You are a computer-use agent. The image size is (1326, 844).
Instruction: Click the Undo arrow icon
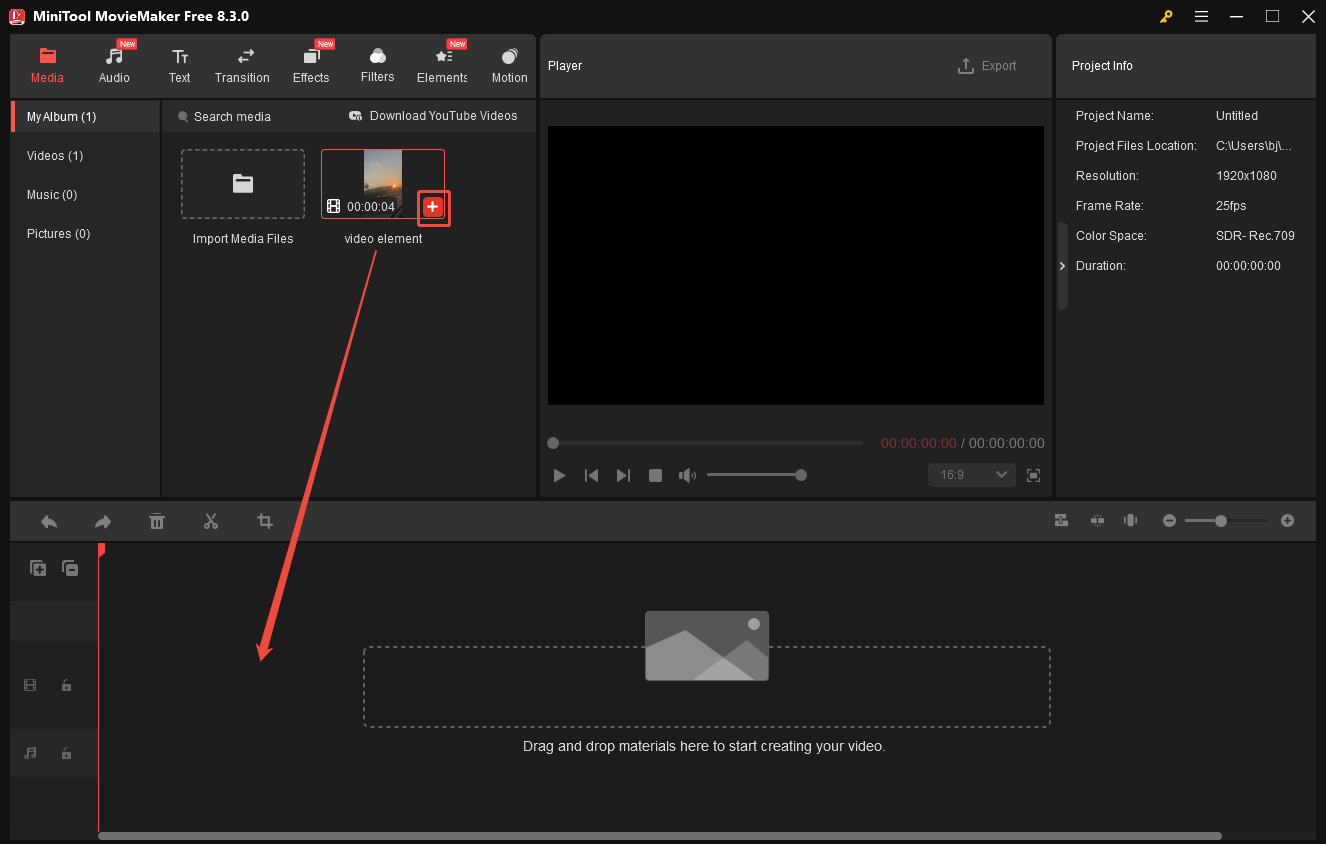(49, 521)
